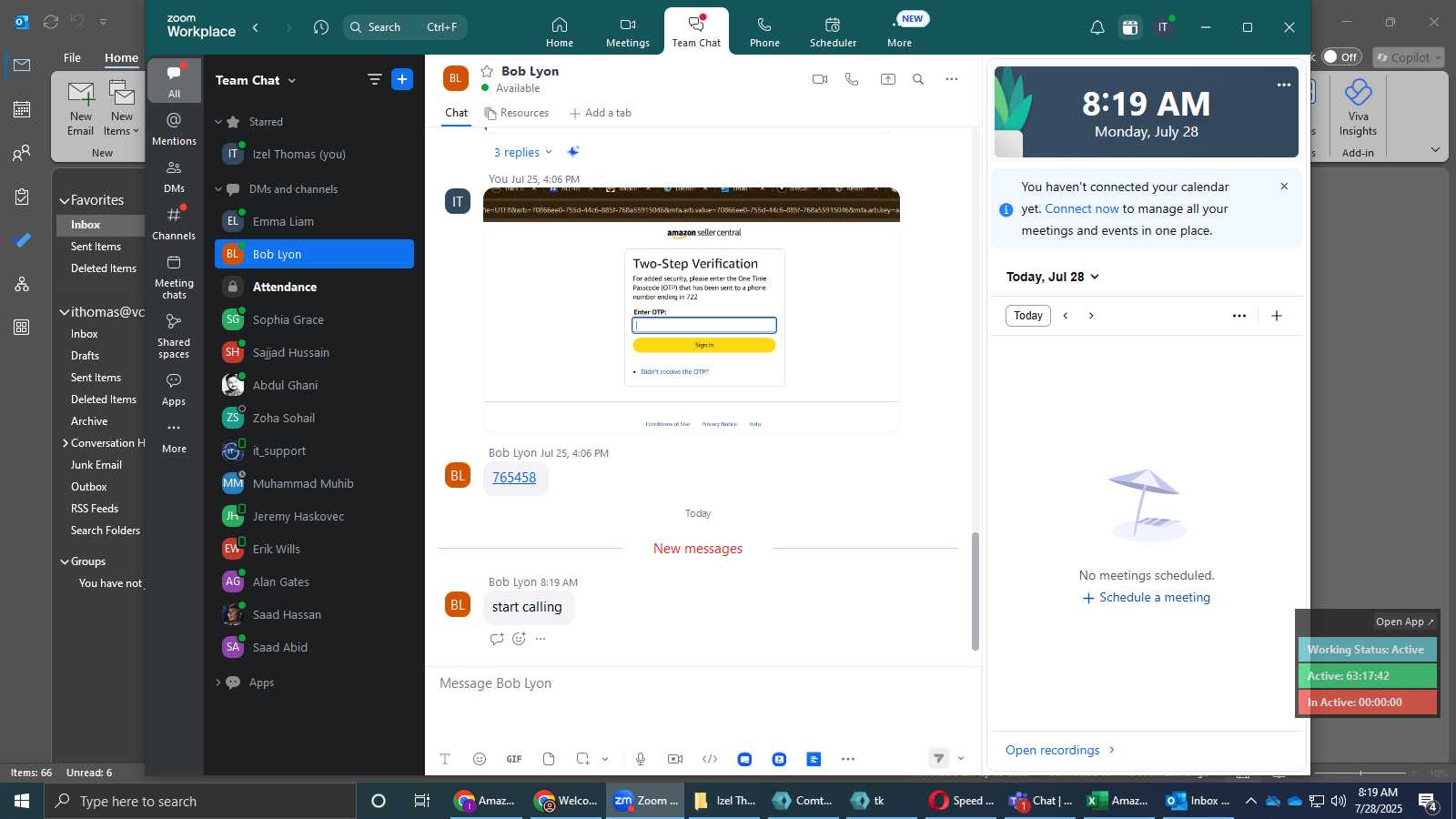Screen dimensions: 1456x819
Task: Open the Resources tab in chat
Action: (517, 113)
